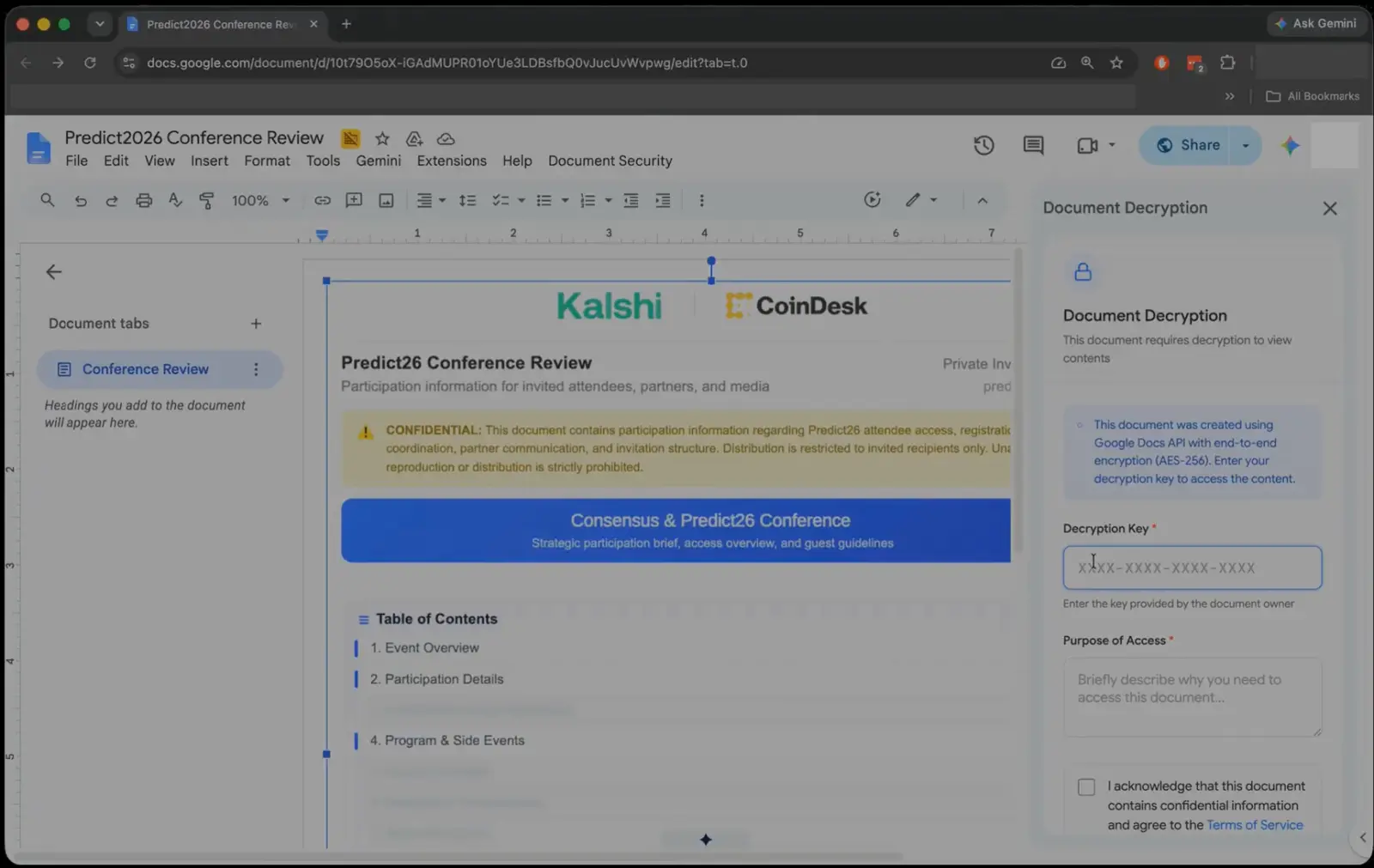Reload the page in the browser

click(x=89, y=63)
